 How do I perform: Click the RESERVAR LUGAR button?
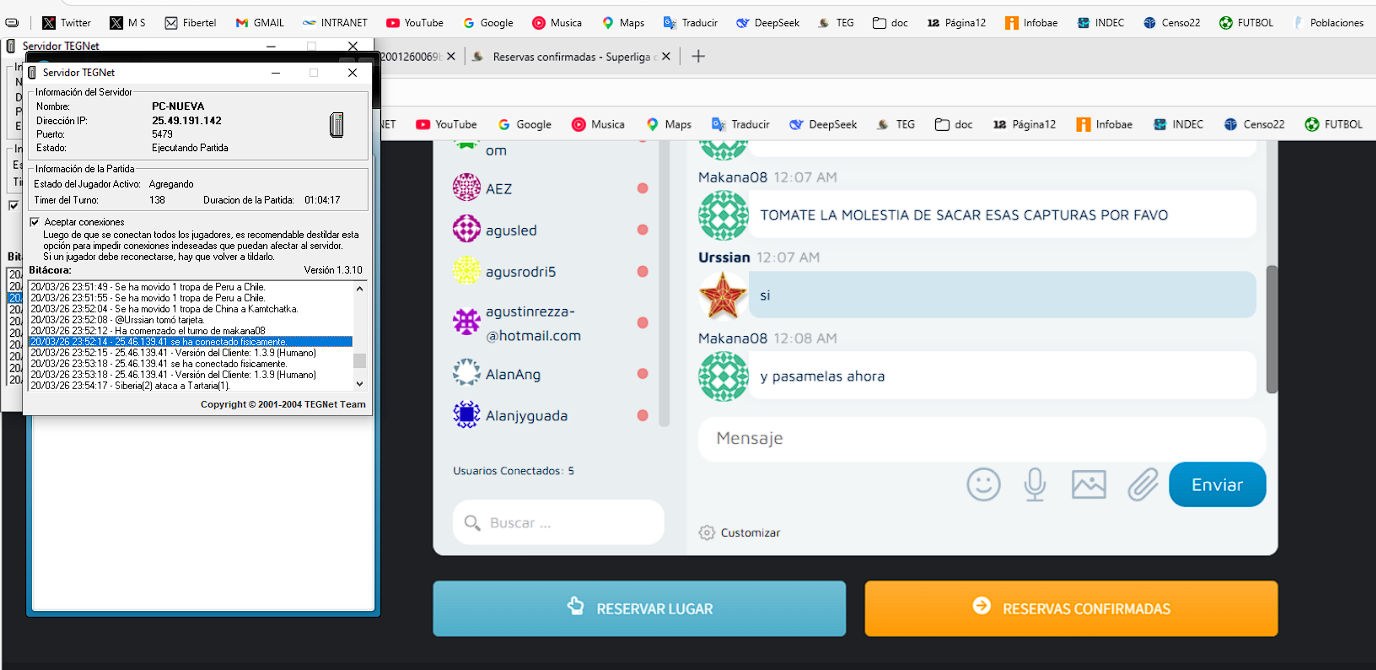pos(639,608)
